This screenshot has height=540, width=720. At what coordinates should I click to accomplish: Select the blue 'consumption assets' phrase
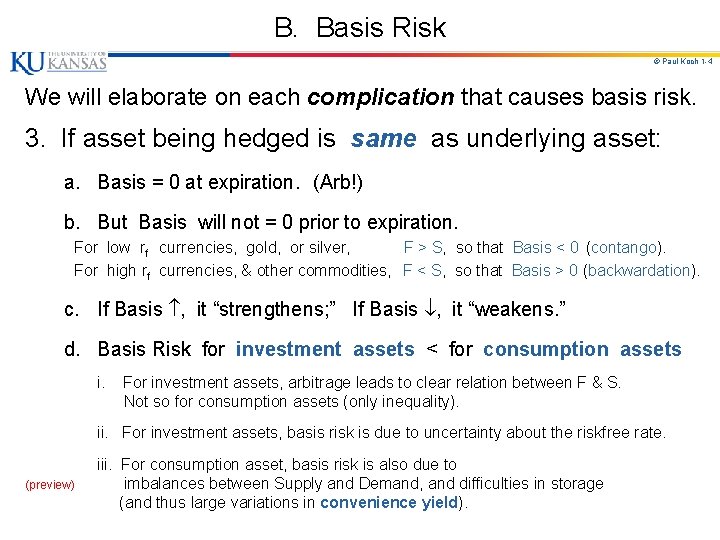582,349
